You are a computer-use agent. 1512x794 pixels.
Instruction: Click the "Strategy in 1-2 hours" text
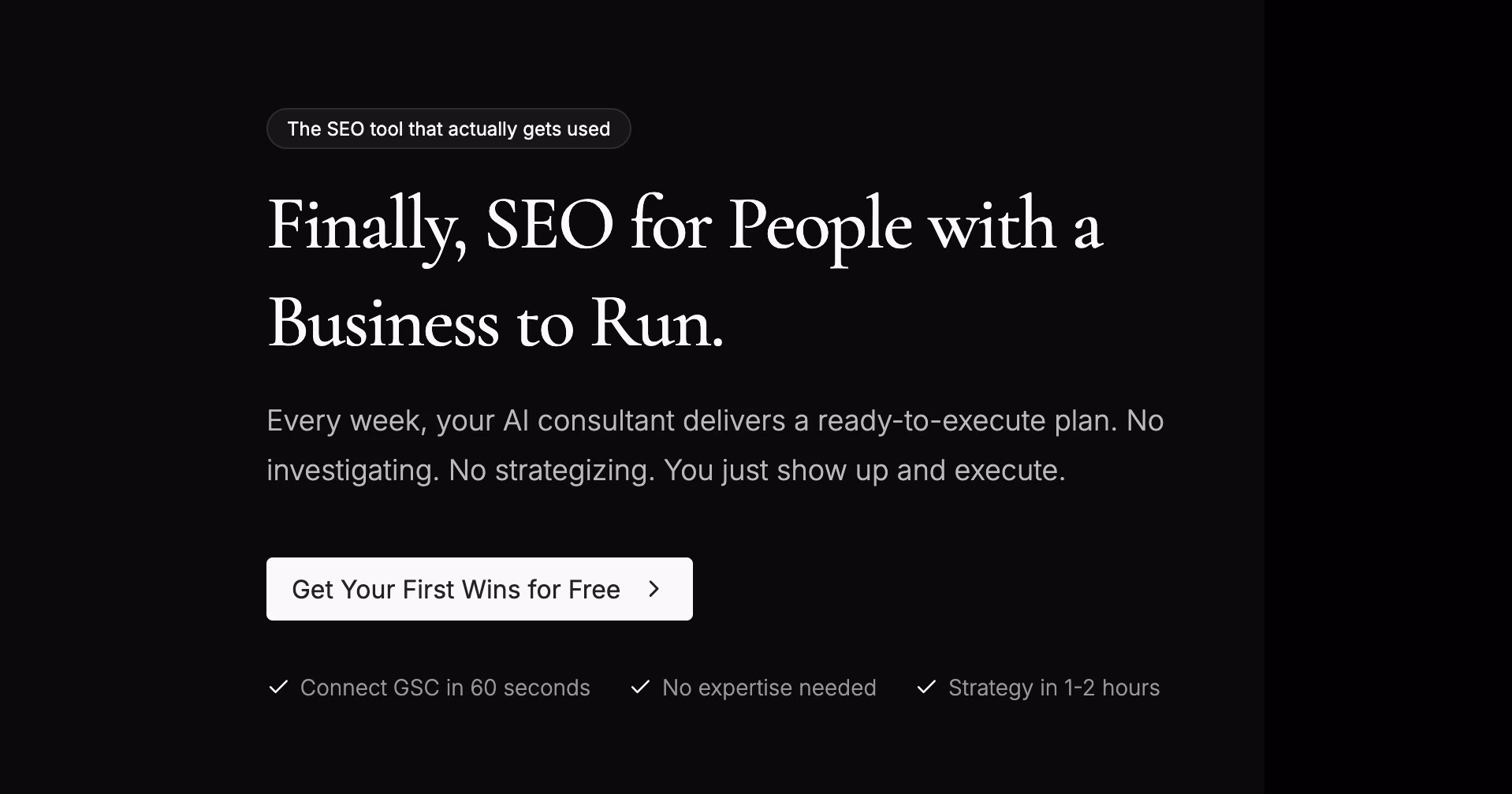pyautogui.click(x=1053, y=688)
